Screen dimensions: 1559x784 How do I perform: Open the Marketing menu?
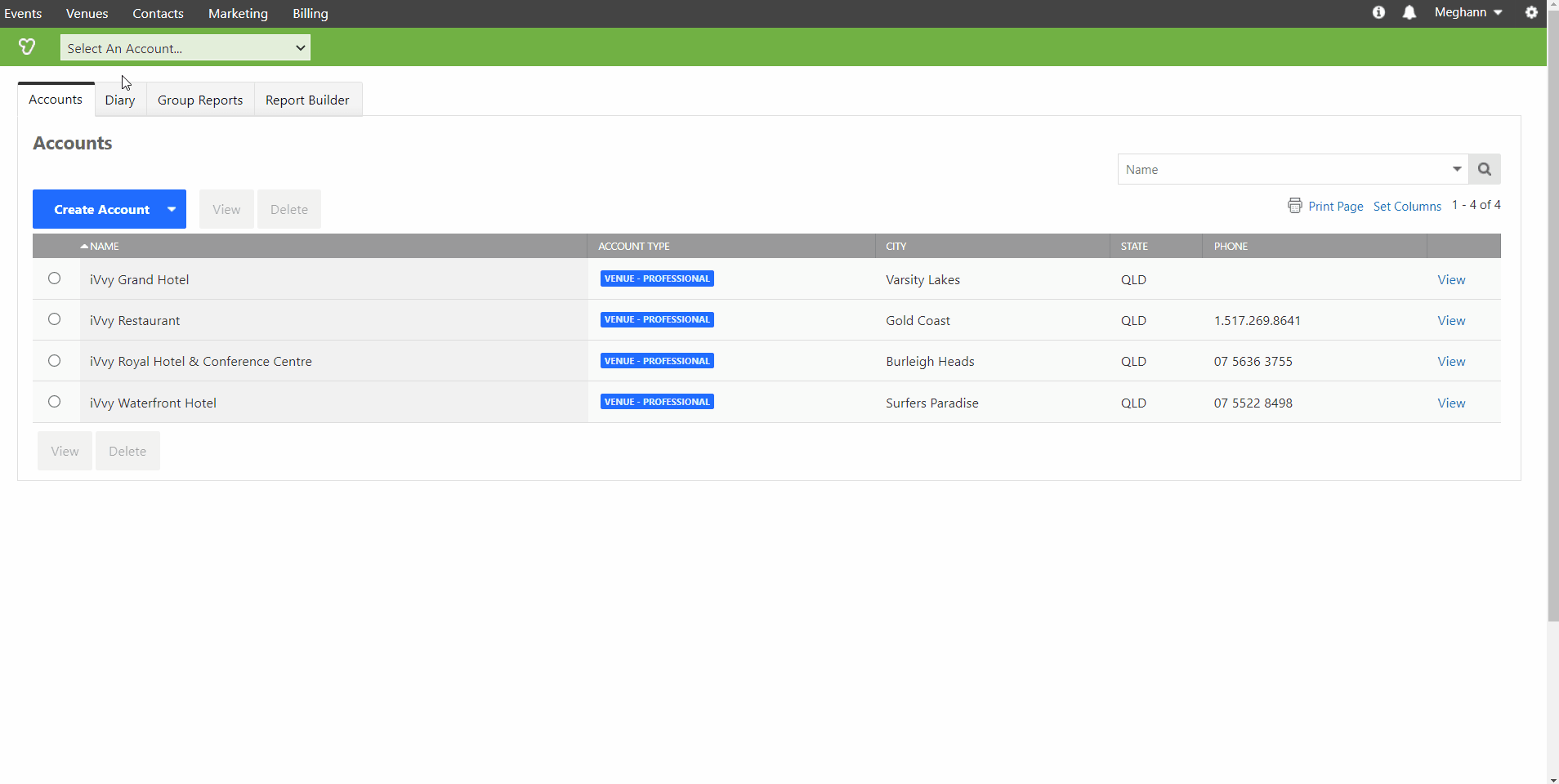tap(238, 13)
